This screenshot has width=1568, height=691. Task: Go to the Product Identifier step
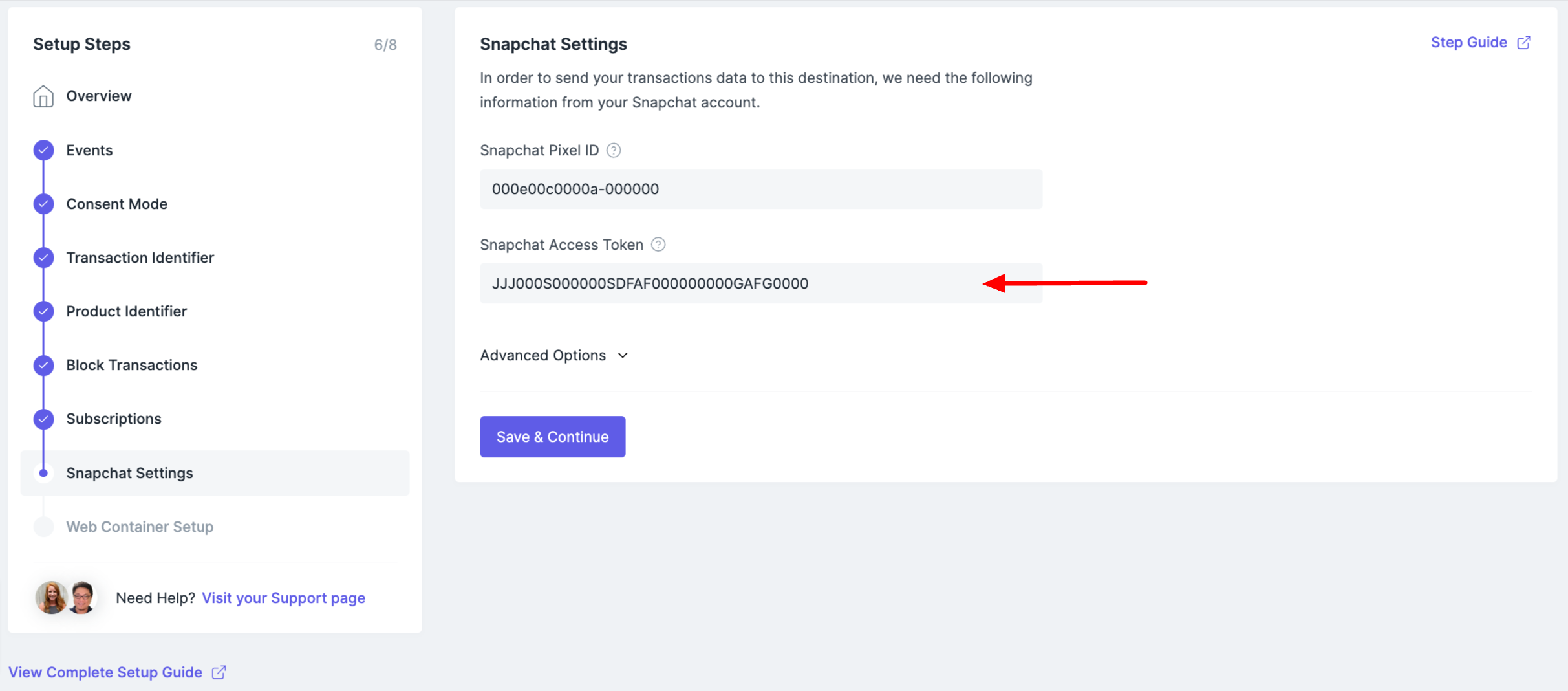[x=126, y=311]
